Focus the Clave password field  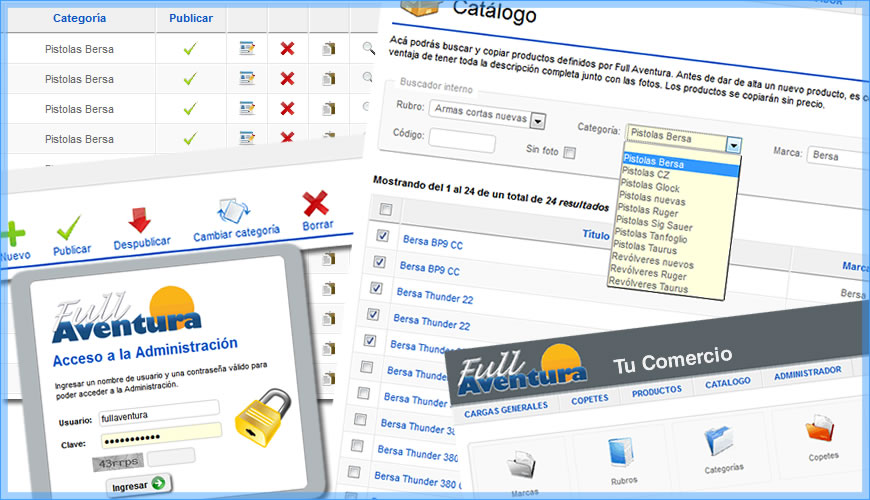coord(161,435)
